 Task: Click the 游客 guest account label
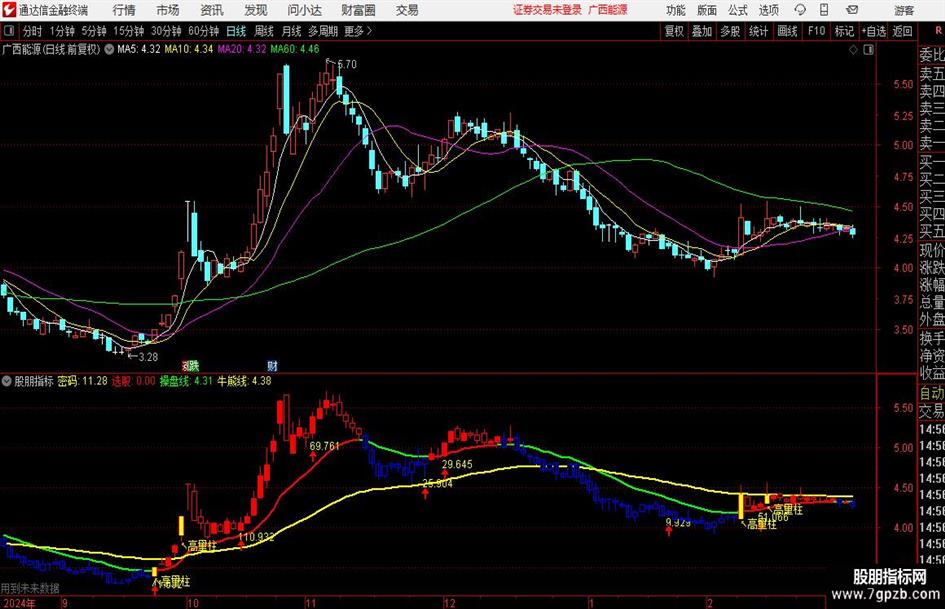click(x=904, y=10)
